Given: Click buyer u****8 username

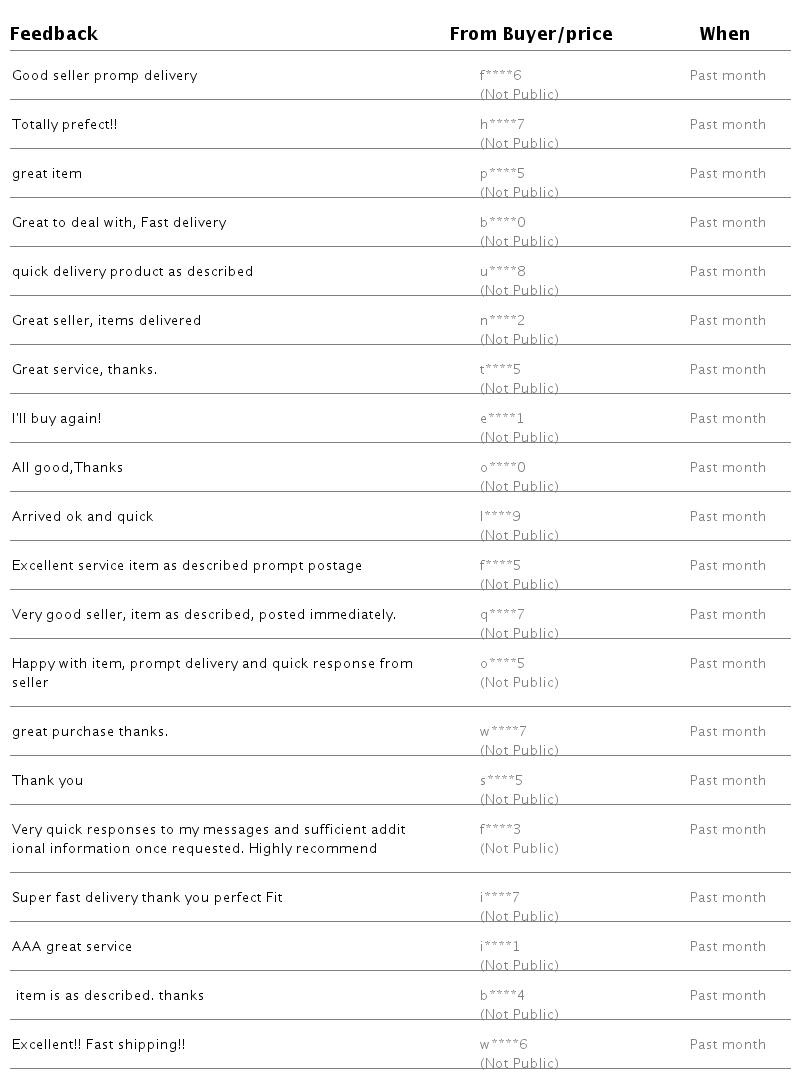Looking at the screenshot, I should point(502,272).
